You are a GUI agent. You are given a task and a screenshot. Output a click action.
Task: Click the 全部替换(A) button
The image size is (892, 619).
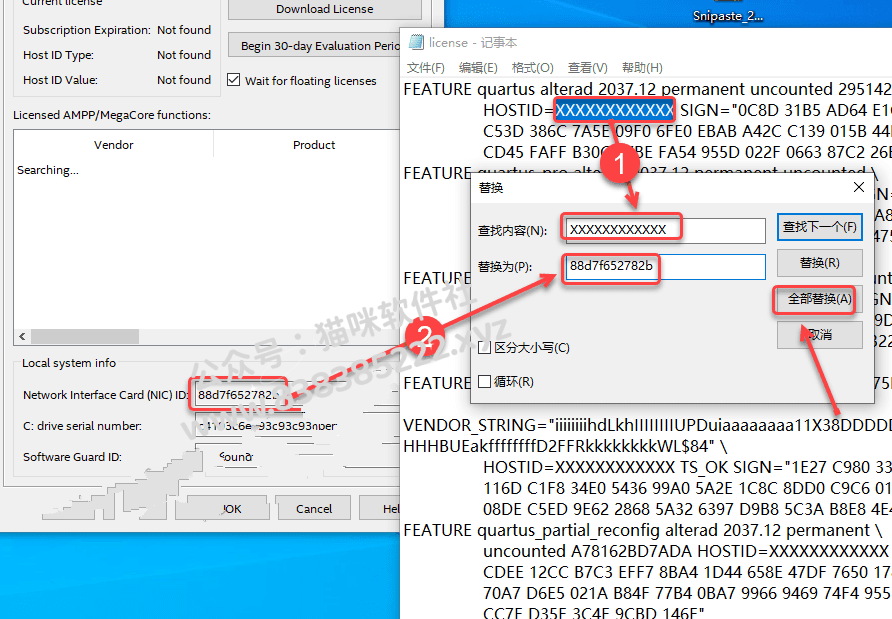[819, 299]
